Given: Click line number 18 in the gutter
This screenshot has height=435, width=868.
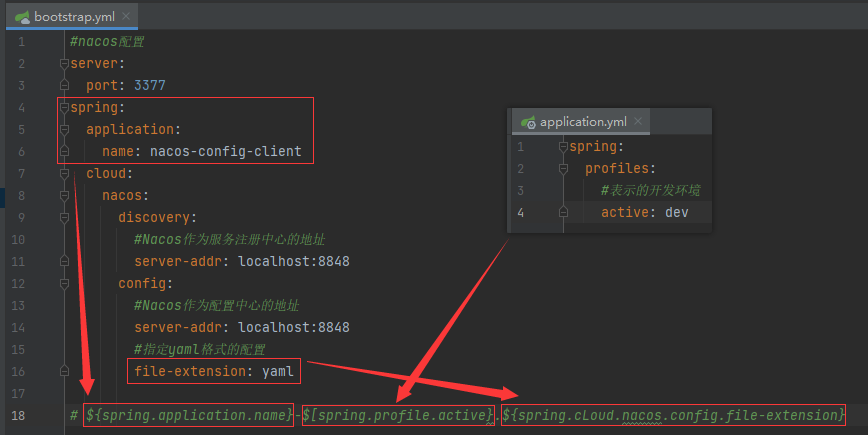Looking at the screenshot, I should (18, 416).
